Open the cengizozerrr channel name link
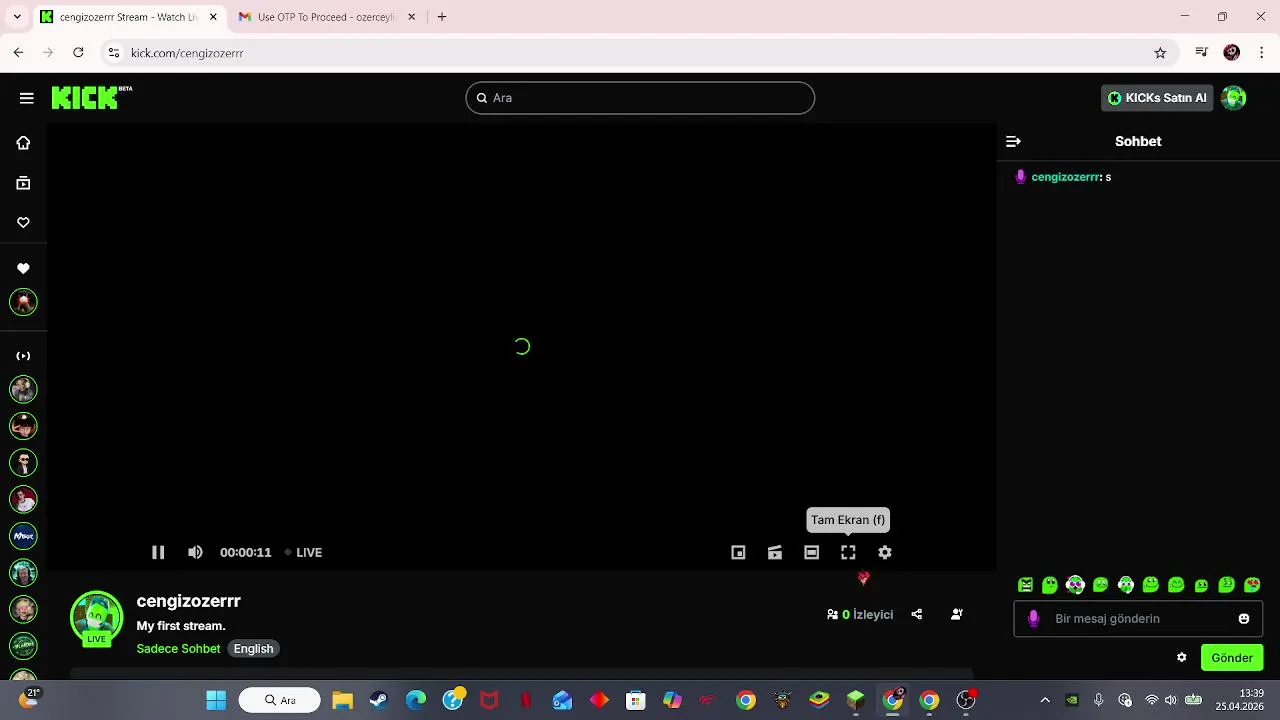The height and width of the screenshot is (720, 1280). (x=189, y=601)
